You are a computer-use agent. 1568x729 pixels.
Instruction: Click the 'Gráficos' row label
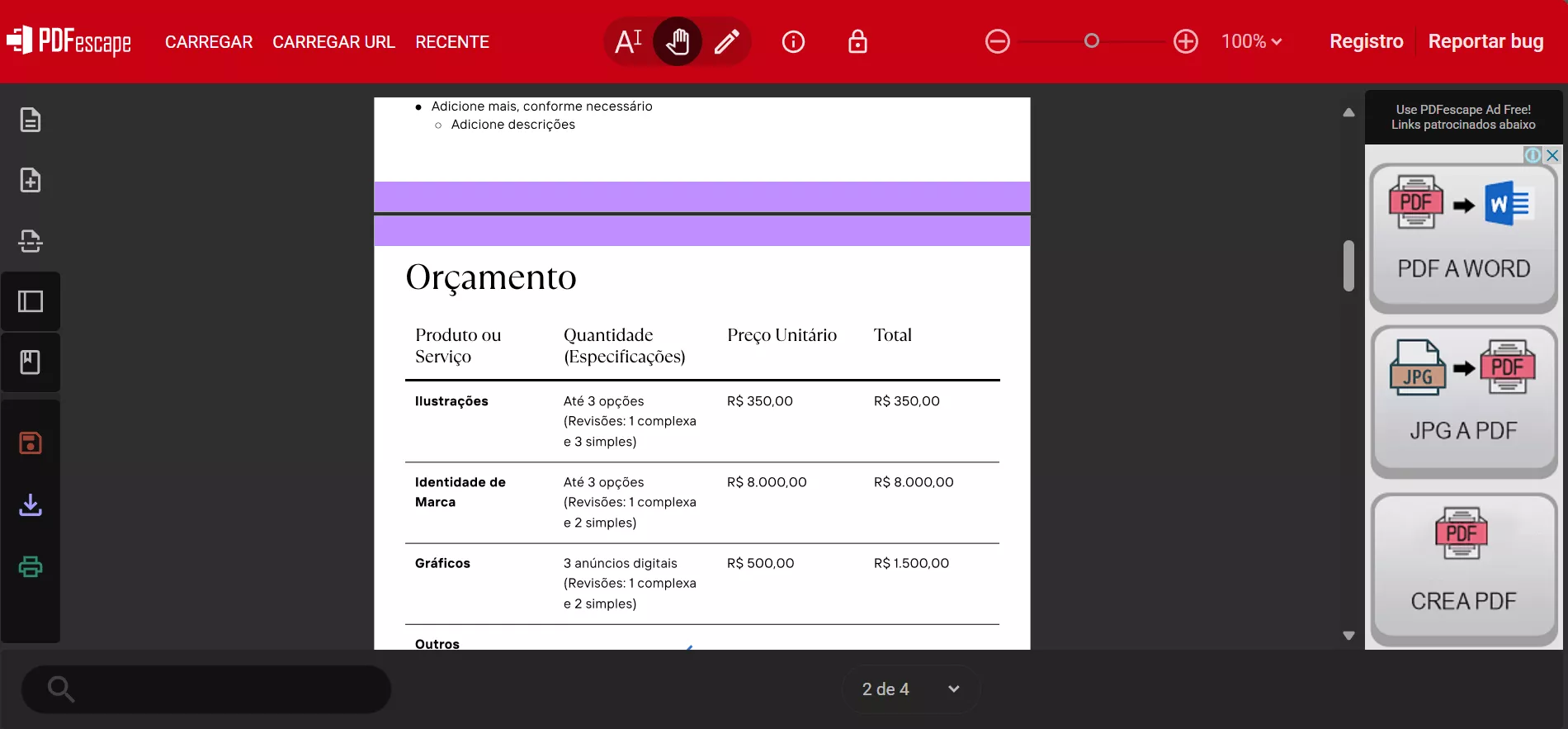(x=442, y=563)
